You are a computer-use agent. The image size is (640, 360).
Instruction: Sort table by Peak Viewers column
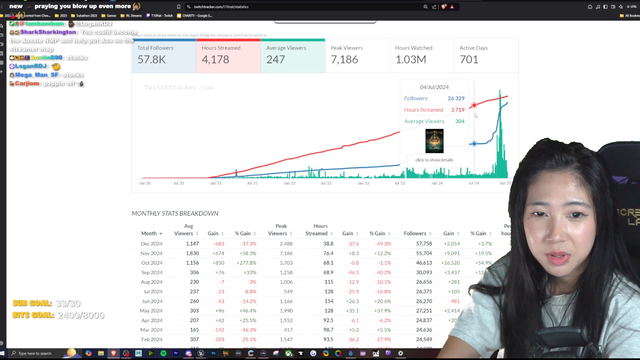click(x=280, y=230)
